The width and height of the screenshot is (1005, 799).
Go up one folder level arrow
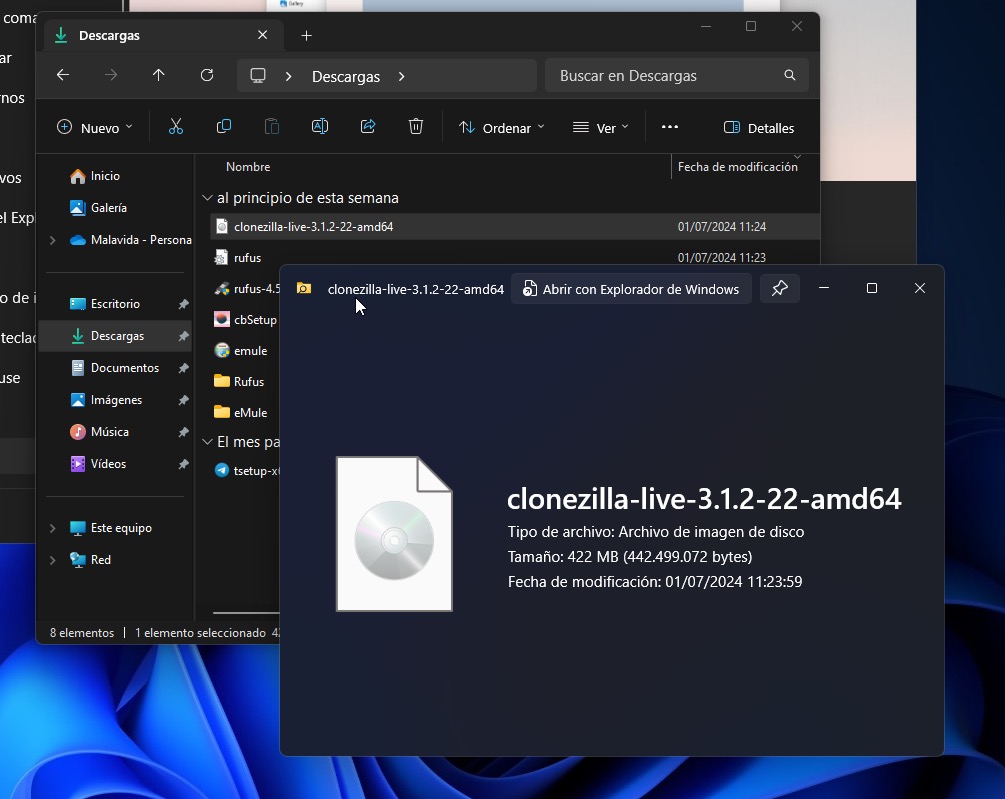coord(159,75)
